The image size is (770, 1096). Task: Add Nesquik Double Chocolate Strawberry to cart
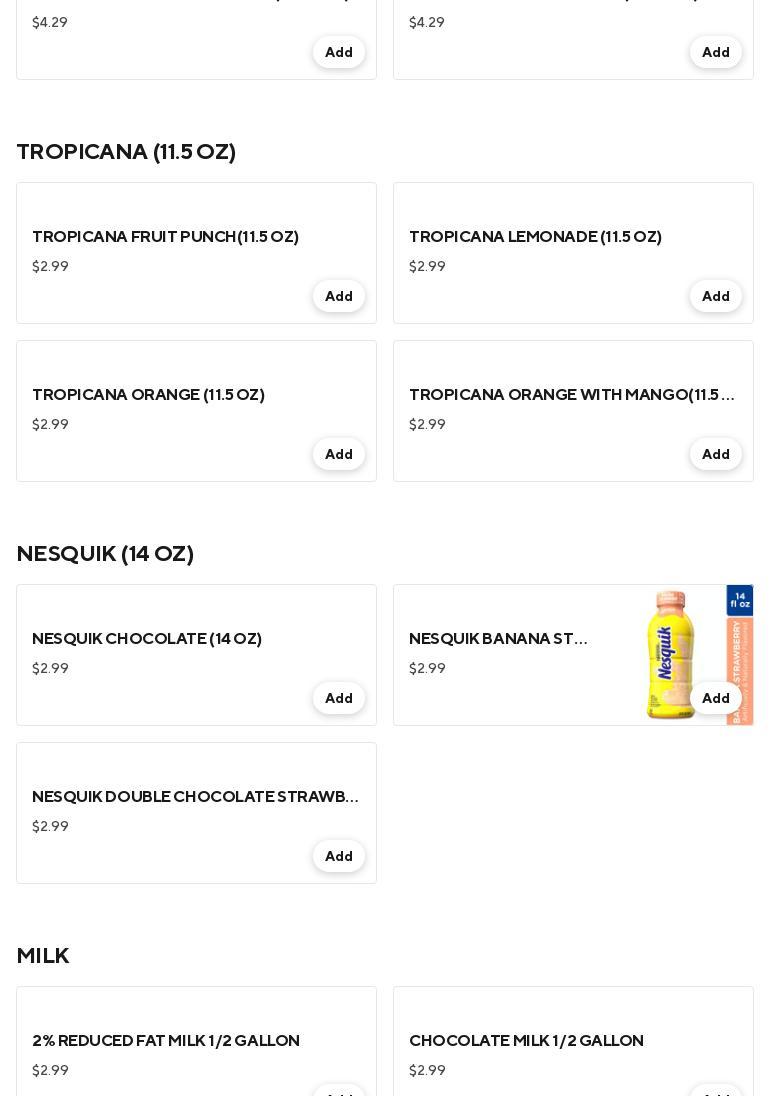pos(339,856)
